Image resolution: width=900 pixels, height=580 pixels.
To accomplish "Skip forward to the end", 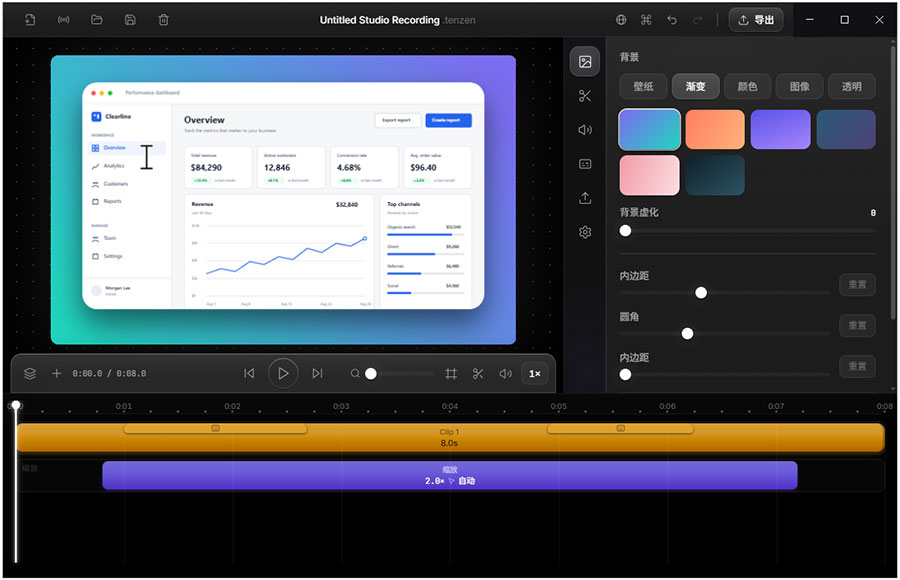I will click(317, 374).
